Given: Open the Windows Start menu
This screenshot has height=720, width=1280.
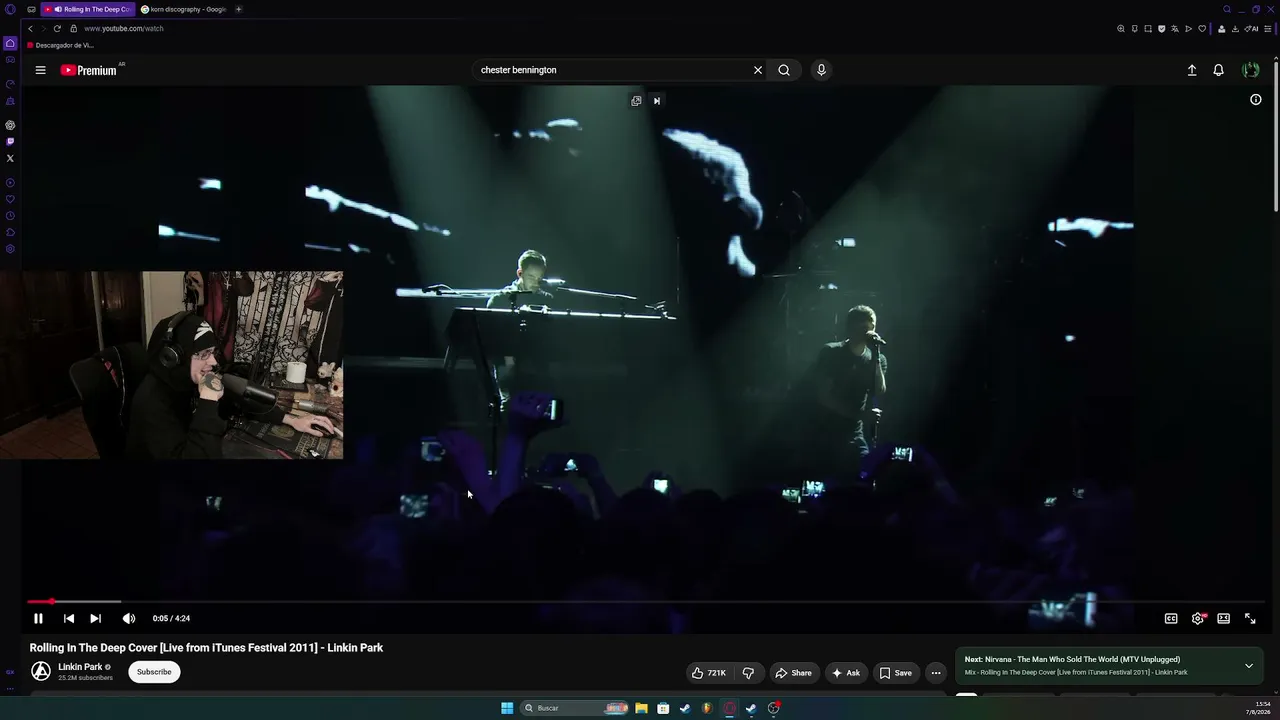Looking at the screenshot, I should [507, 708].
